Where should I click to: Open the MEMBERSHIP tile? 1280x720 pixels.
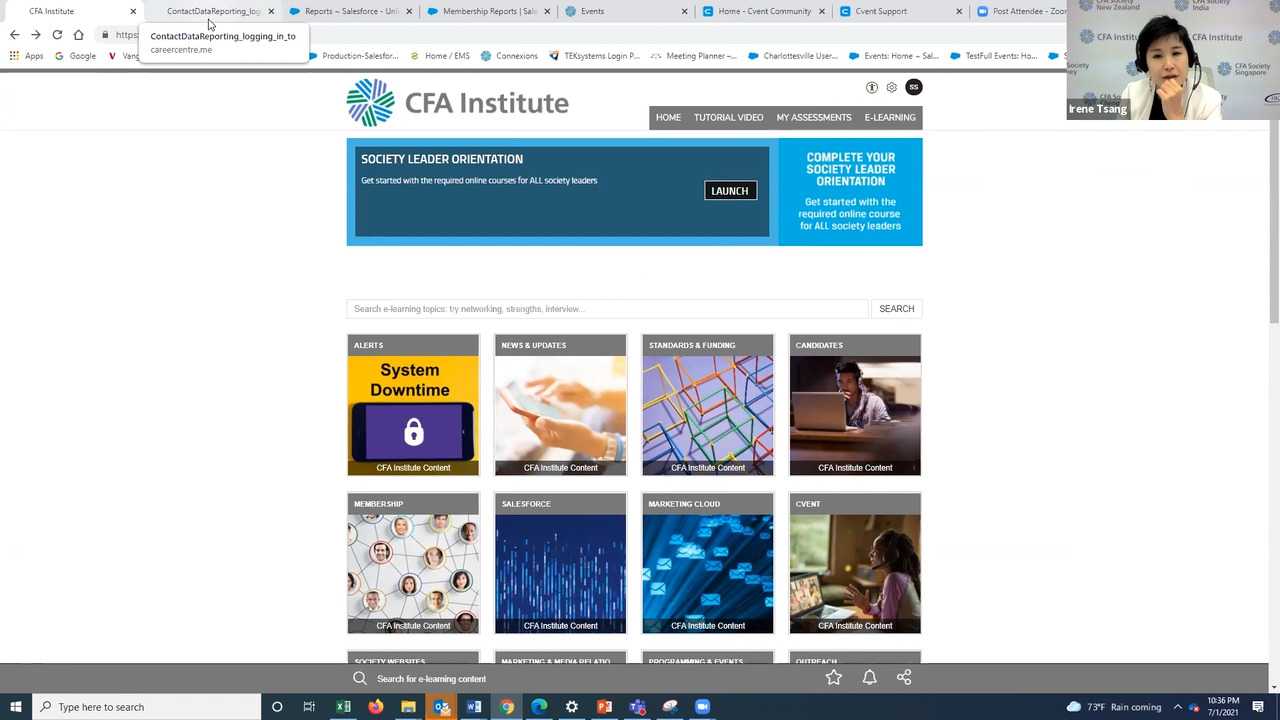click(x=413, y=564)
